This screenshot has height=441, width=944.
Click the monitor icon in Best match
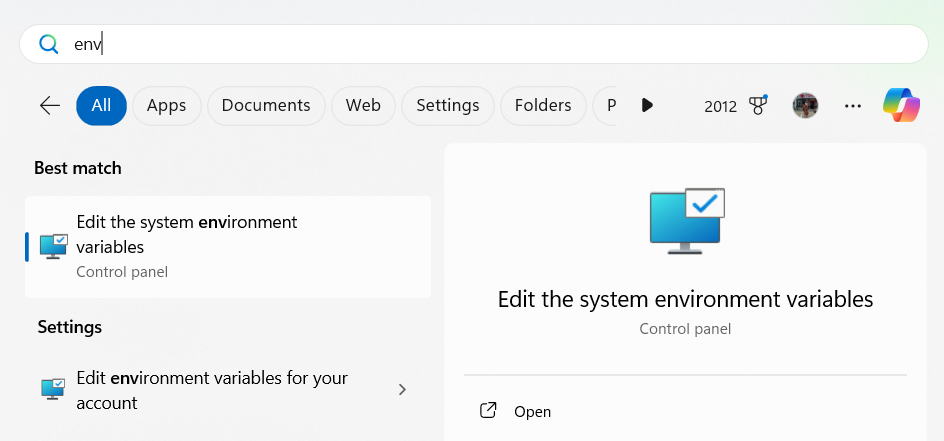point(54,247)
